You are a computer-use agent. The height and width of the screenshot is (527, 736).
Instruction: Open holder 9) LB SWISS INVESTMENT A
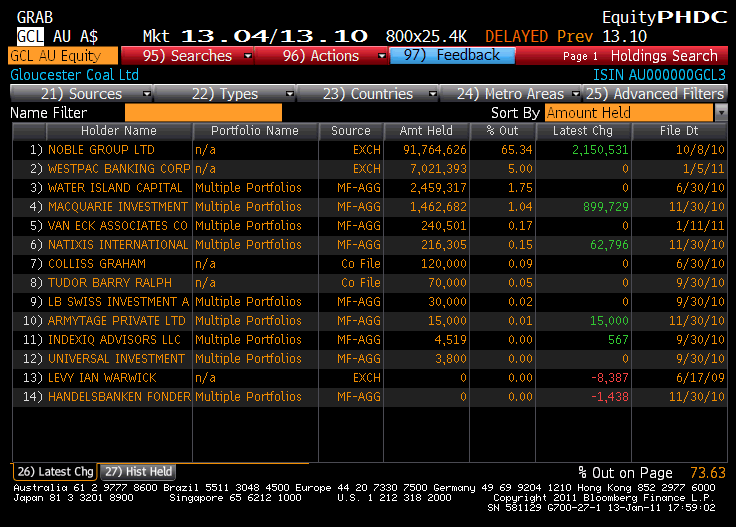point(119,302)
